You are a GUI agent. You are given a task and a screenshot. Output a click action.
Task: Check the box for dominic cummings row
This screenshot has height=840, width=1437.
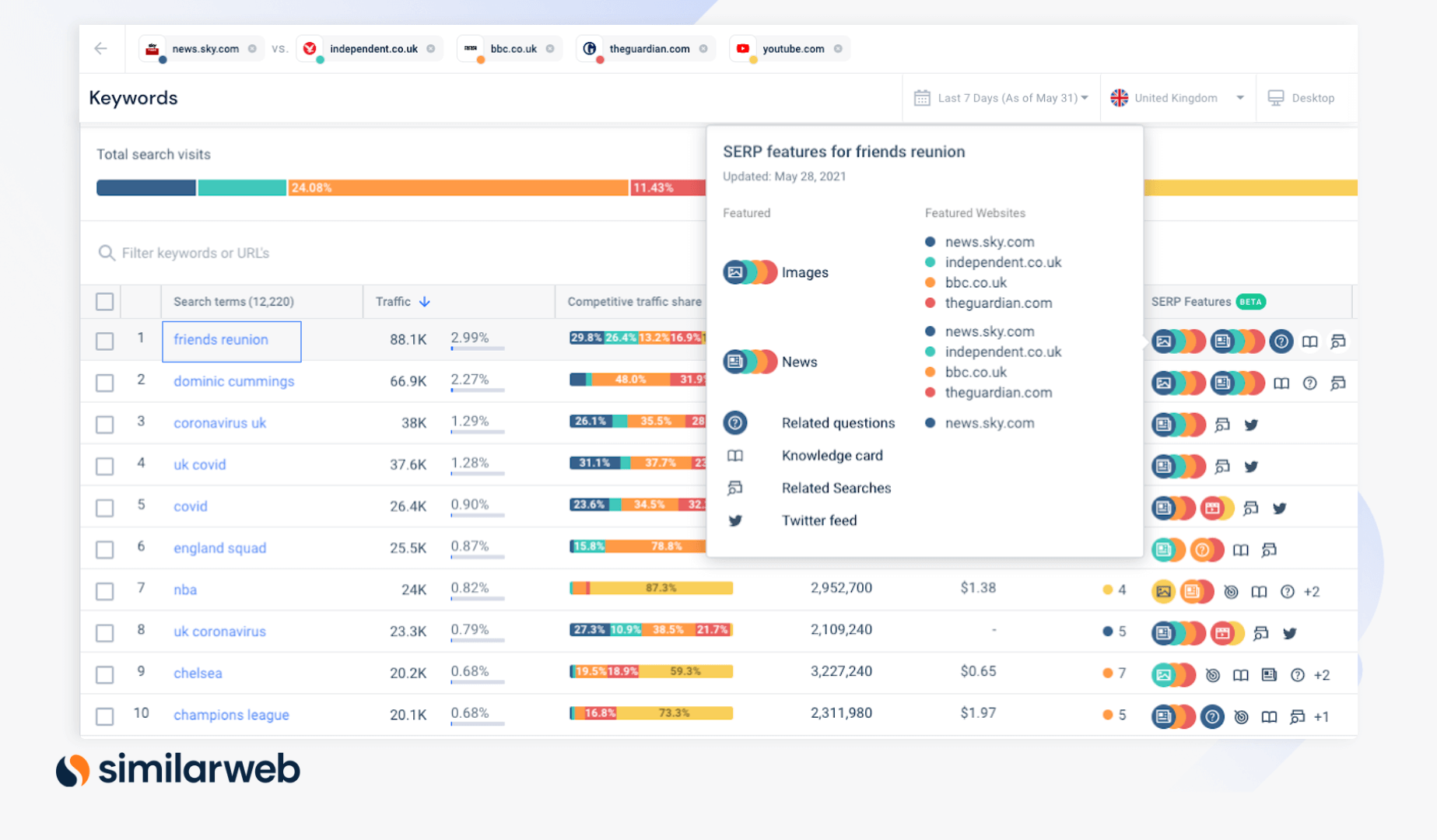coord(104,383)
